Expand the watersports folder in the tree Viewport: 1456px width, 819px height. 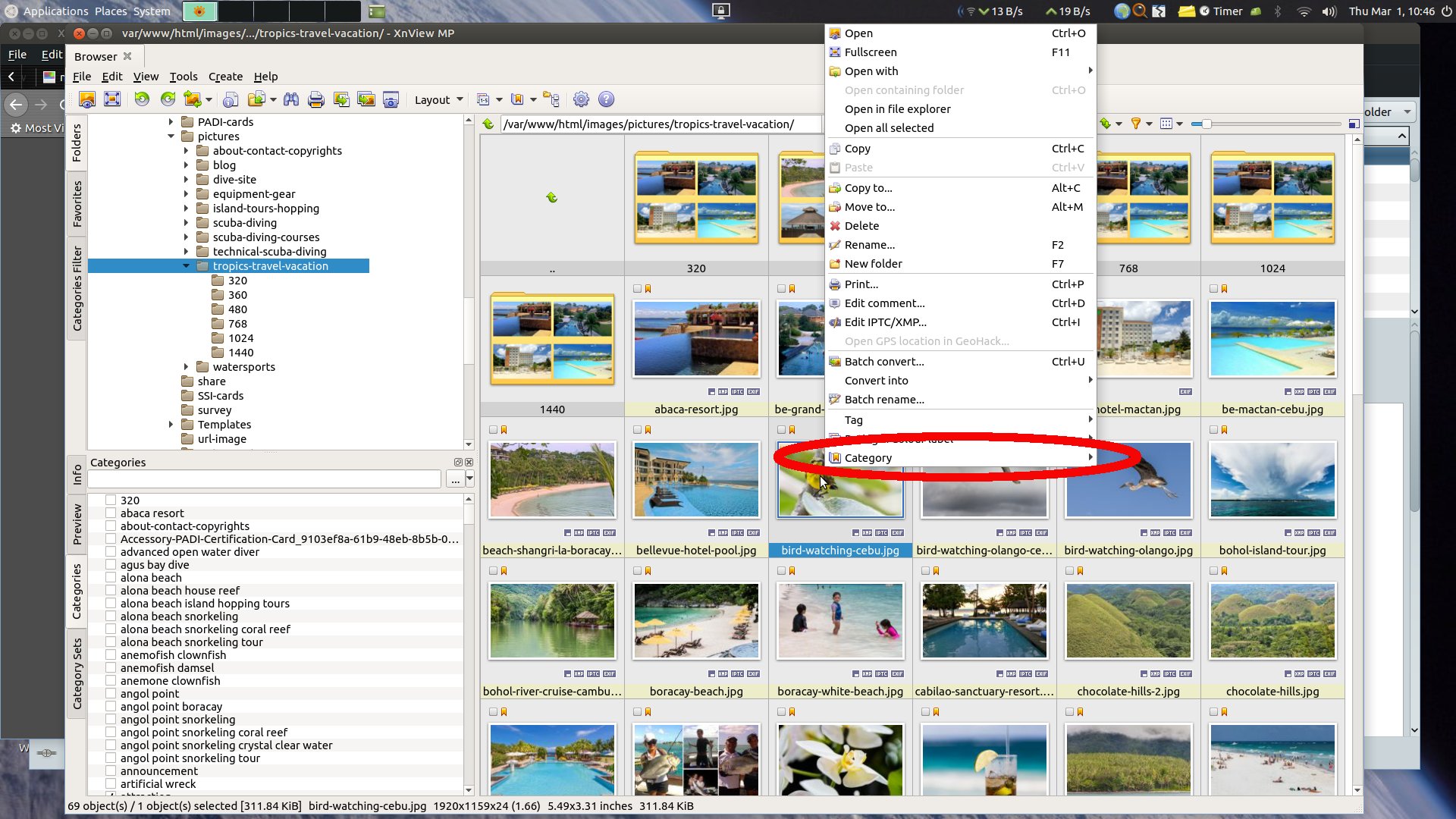click(x=187, y=367)
